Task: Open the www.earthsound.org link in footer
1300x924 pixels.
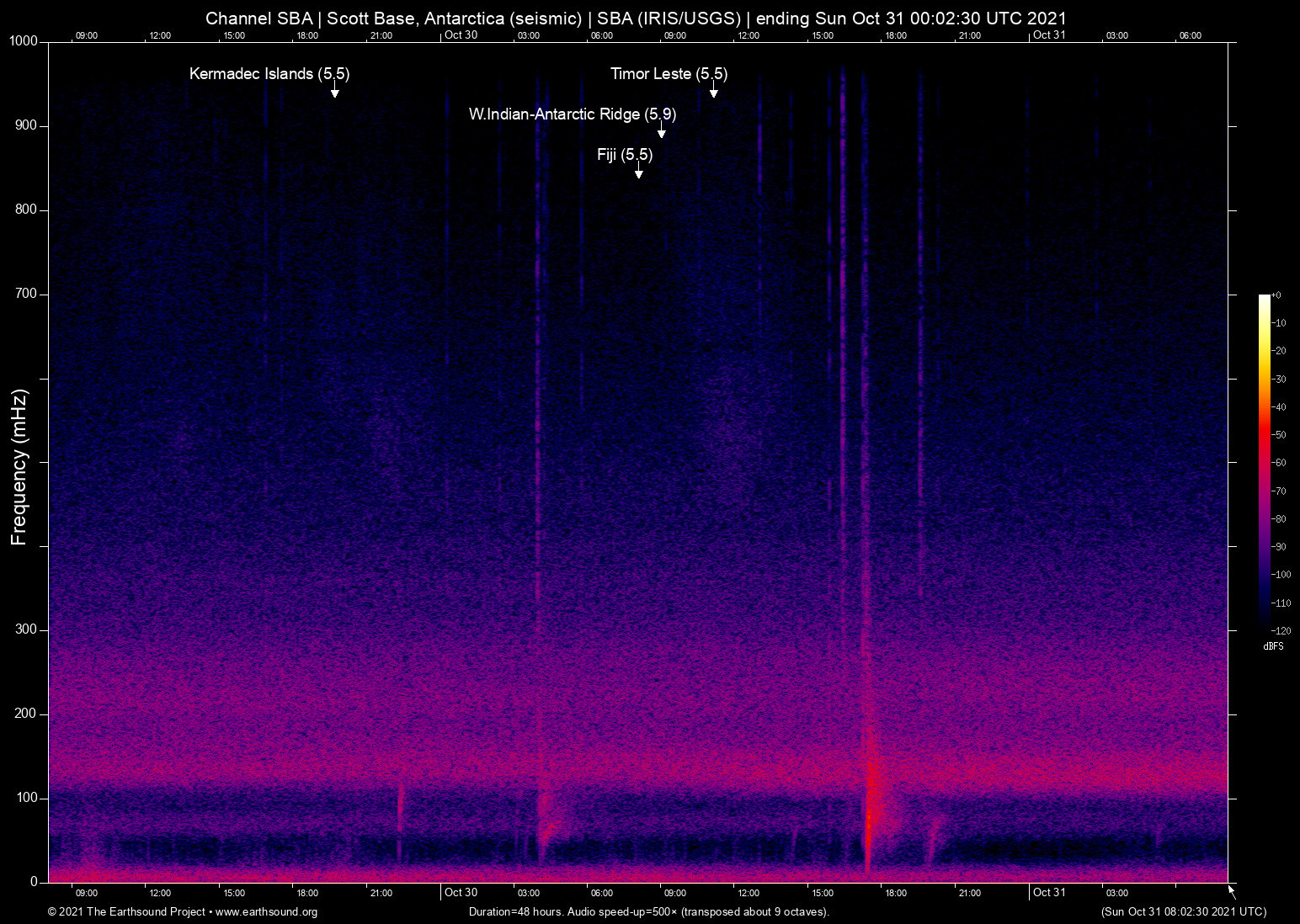Action: pyautogui.click(x=266, y=912)
